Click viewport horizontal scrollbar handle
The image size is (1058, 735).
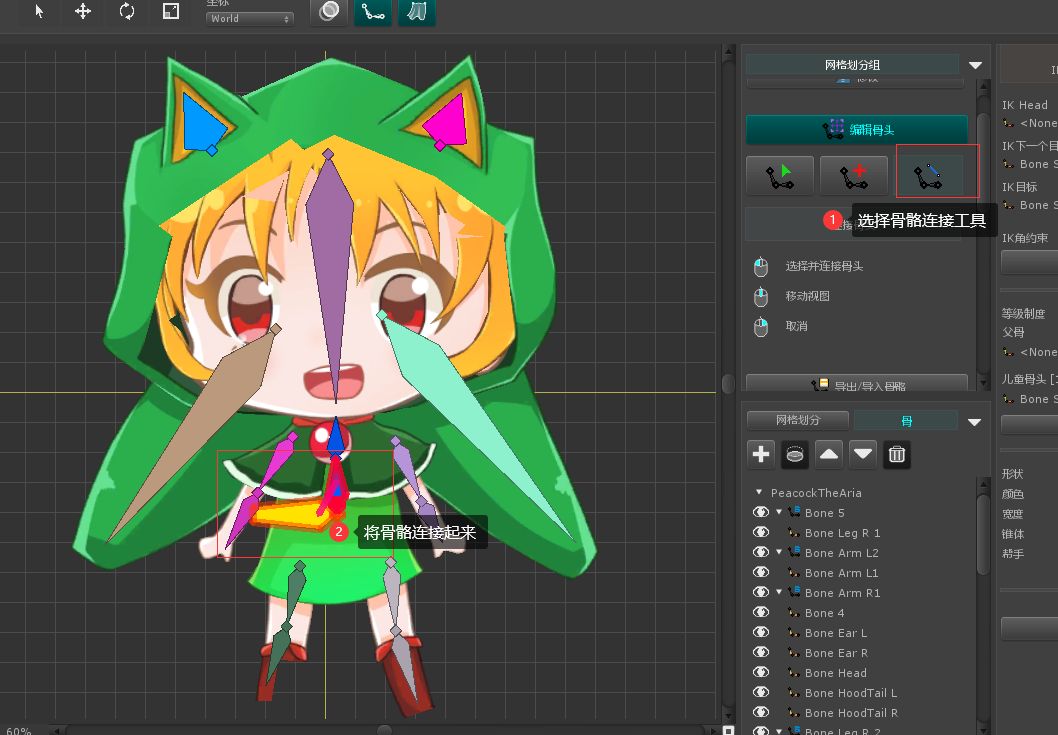click(385, 730)
